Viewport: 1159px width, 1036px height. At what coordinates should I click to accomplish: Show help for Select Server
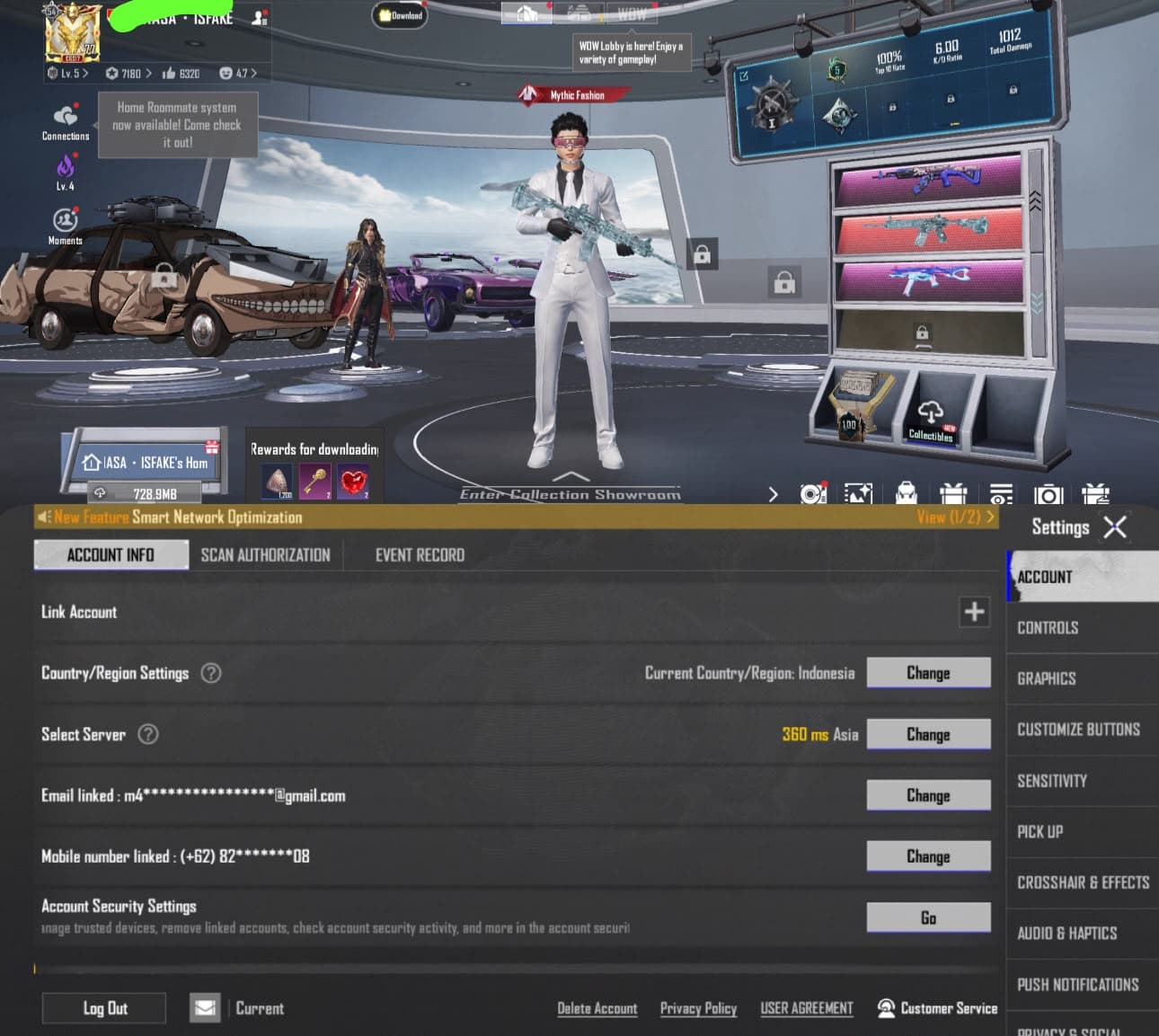pos(148,734)
